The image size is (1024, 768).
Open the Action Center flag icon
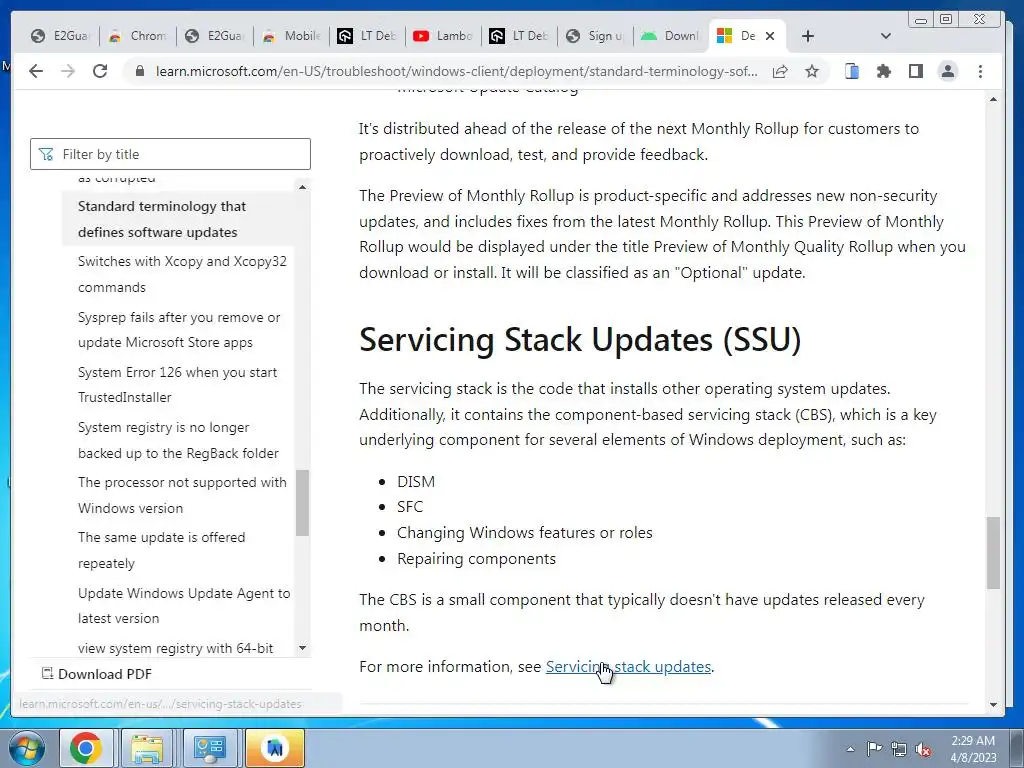point(874,749)
